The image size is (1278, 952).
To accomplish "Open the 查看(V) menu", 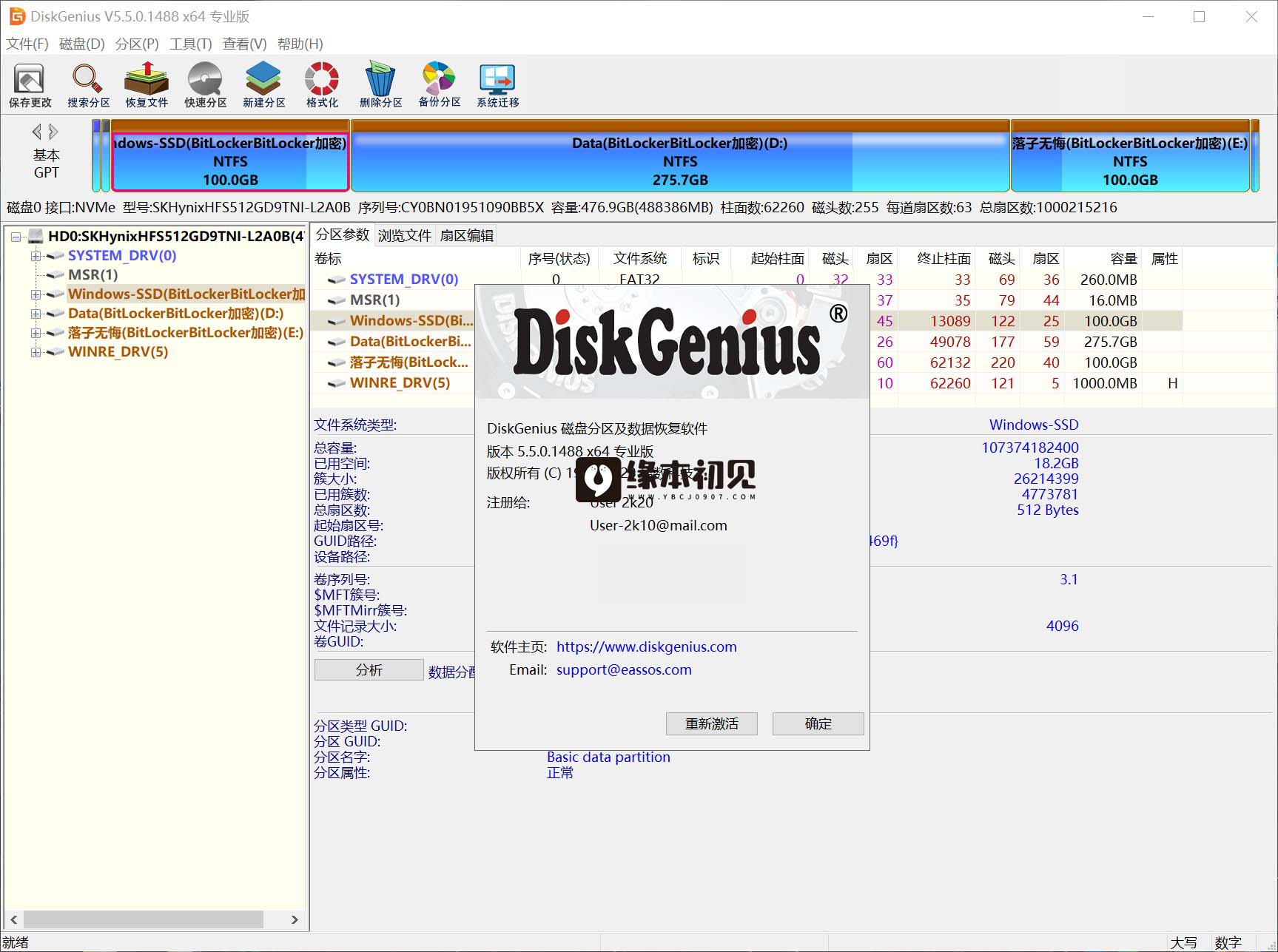I will point(245,44).
